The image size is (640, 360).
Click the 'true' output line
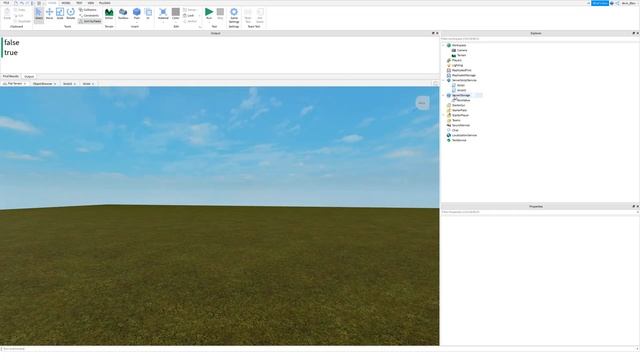click(11, 53)
